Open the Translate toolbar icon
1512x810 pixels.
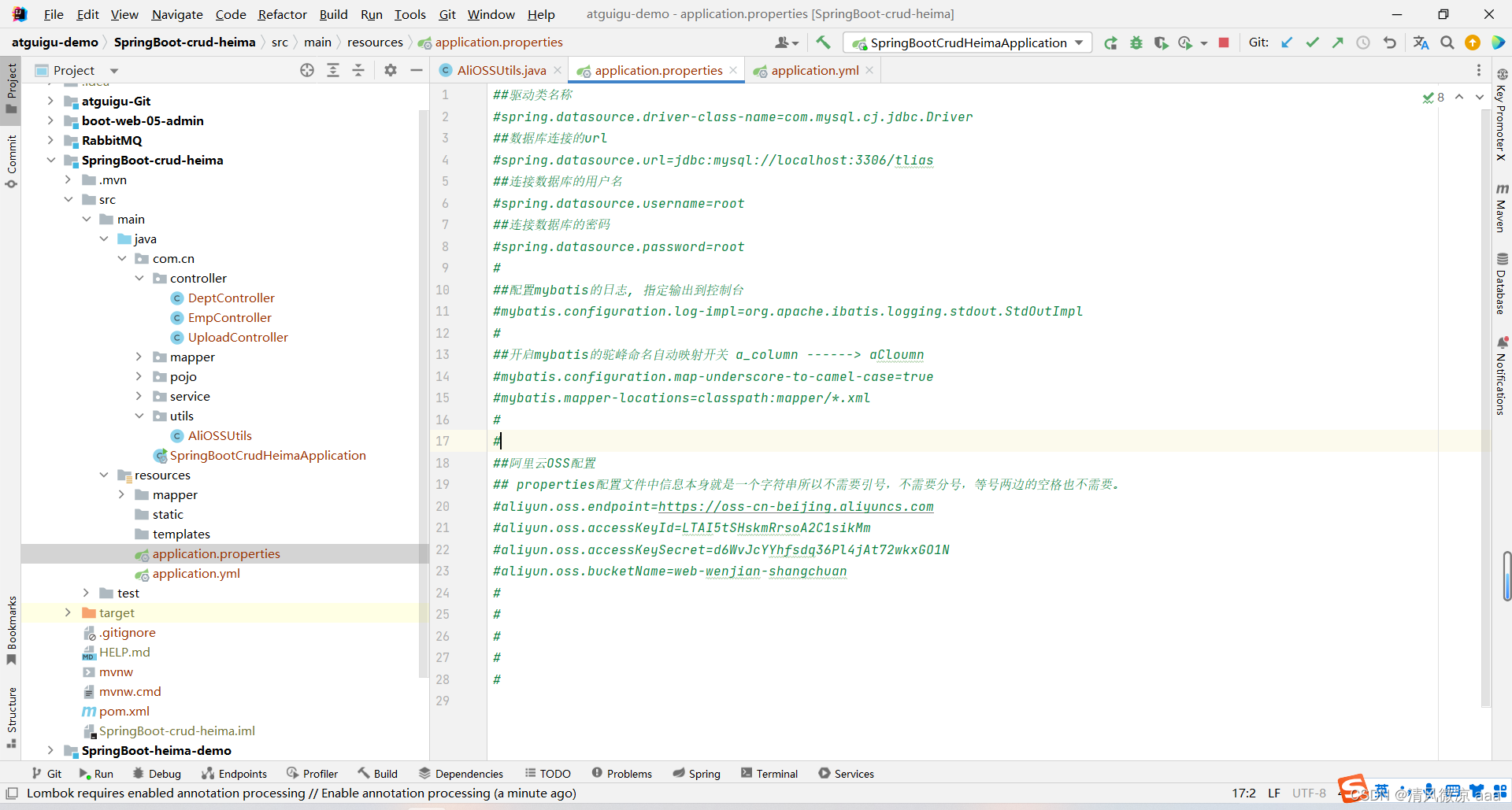[1421, 43]
